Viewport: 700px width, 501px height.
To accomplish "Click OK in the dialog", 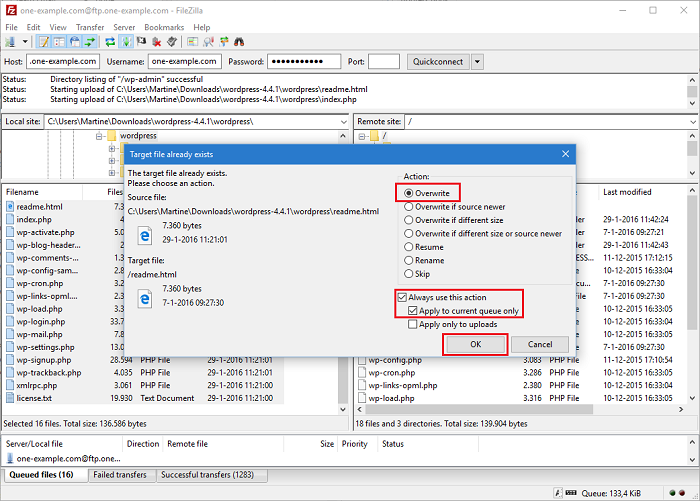I will tap(475, 344).
